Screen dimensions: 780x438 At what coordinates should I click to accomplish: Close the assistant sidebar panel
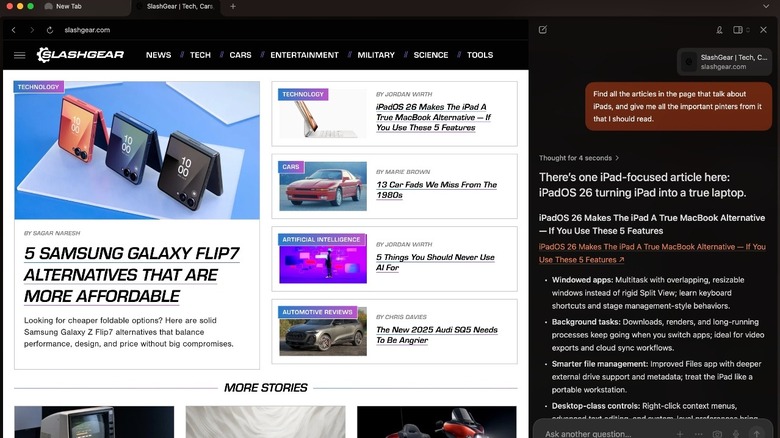(x=764, y=30)
